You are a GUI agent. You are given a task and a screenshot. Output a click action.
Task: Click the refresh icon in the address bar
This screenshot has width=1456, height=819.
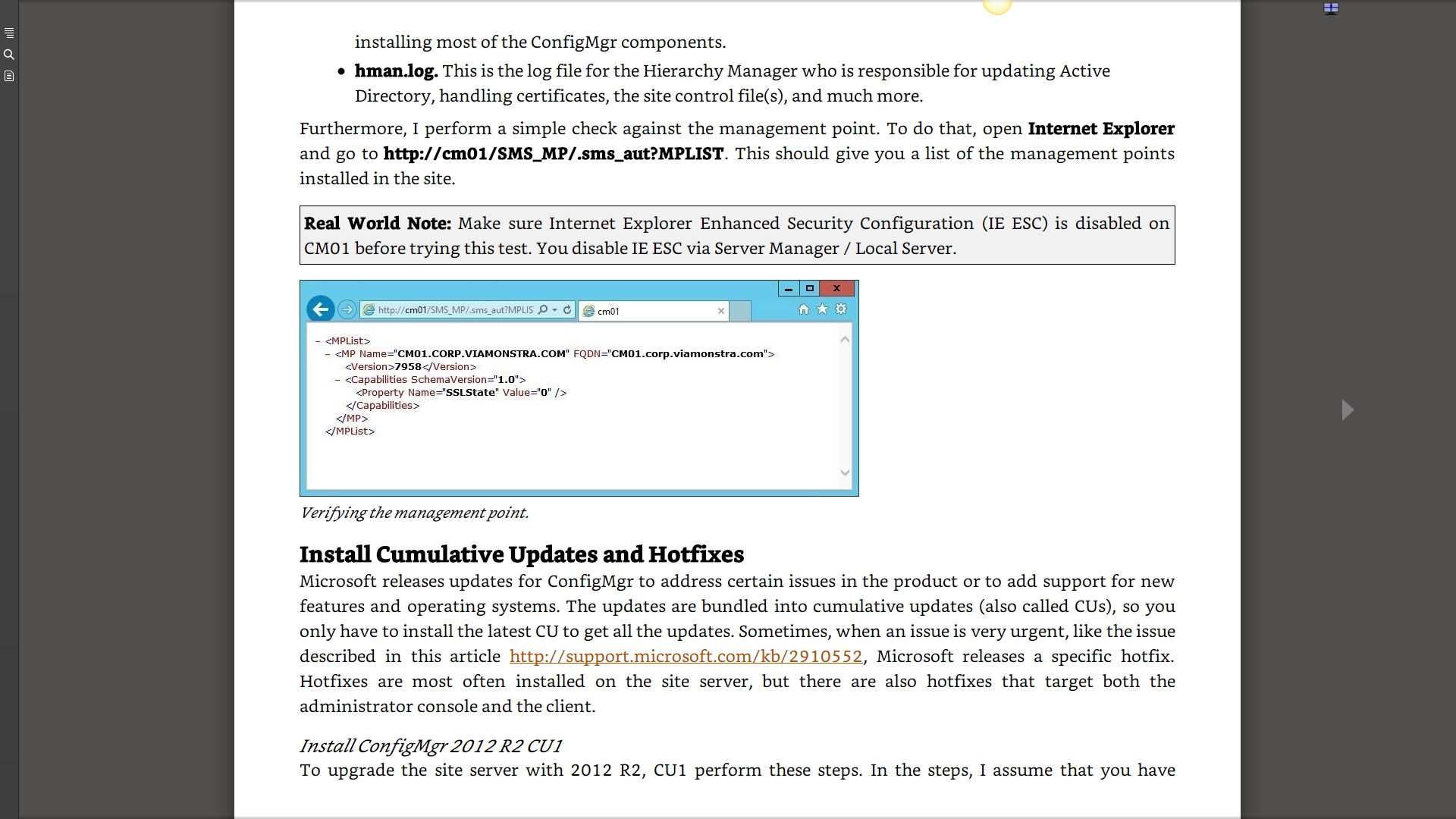tap(567, 310)
